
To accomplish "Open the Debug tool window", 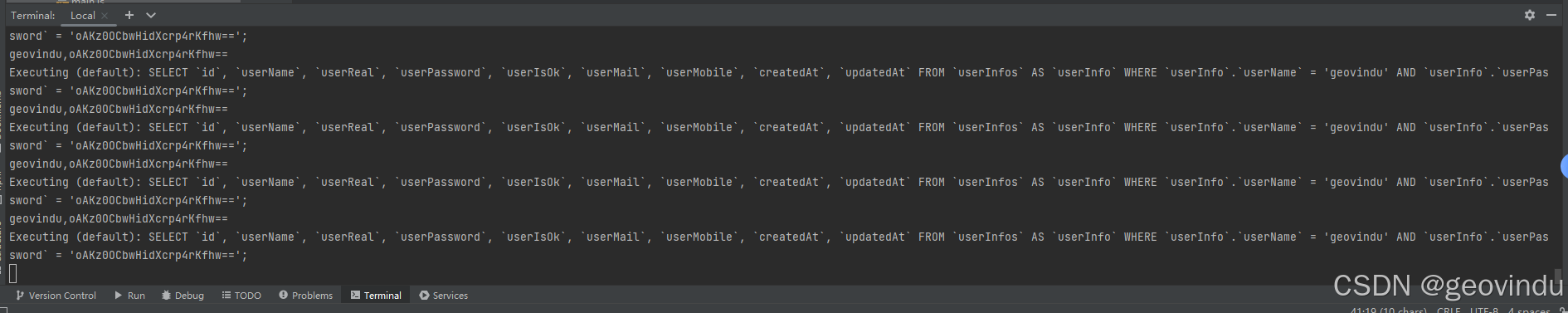I will (x=183, y=296).
